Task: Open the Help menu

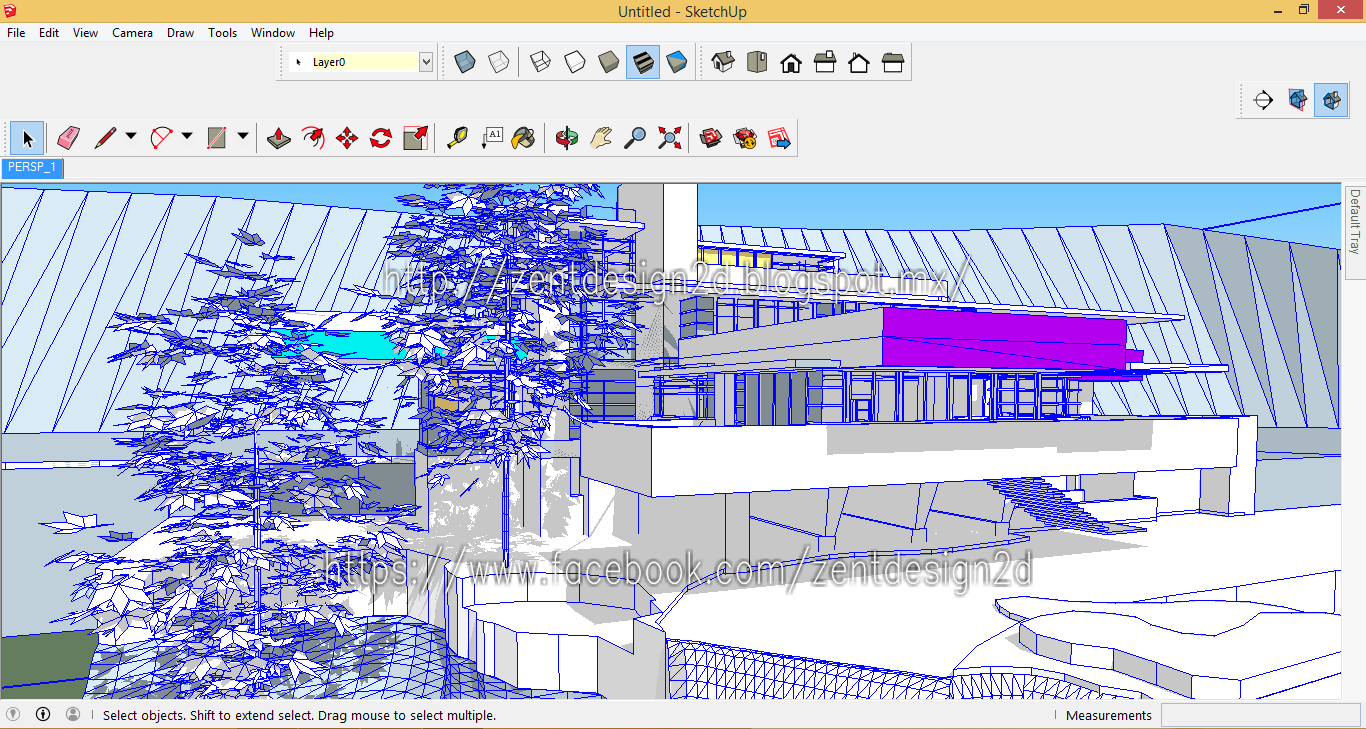Action: click(321, 33)
